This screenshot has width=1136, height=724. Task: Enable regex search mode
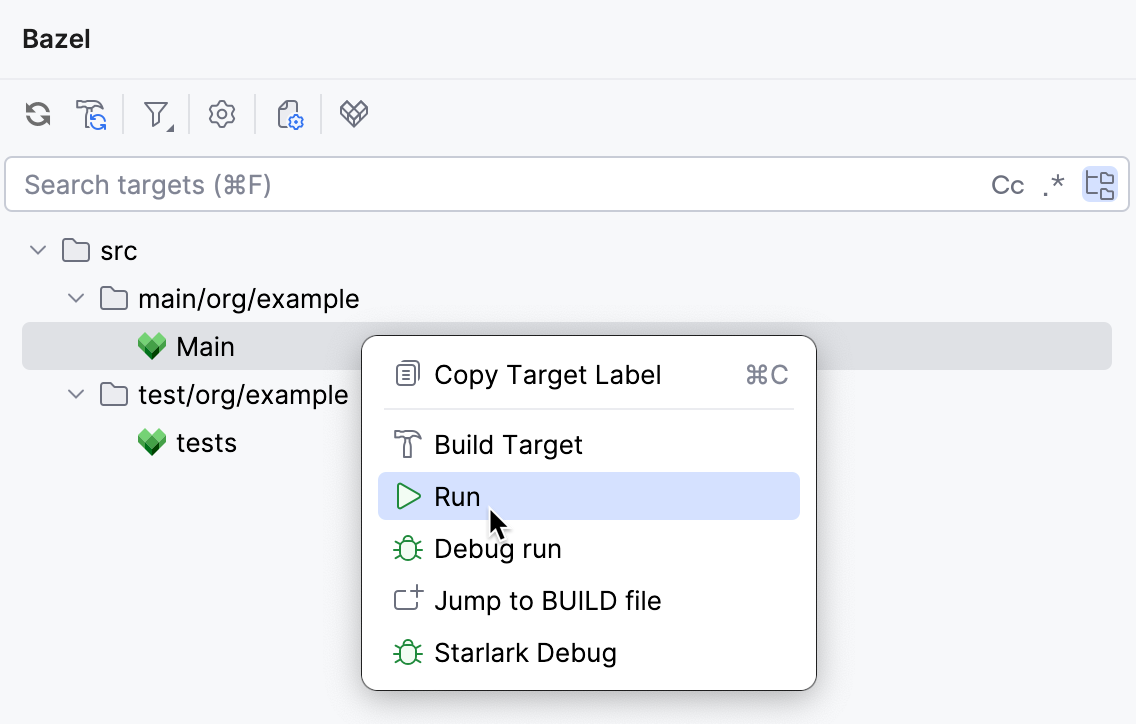1053,184
